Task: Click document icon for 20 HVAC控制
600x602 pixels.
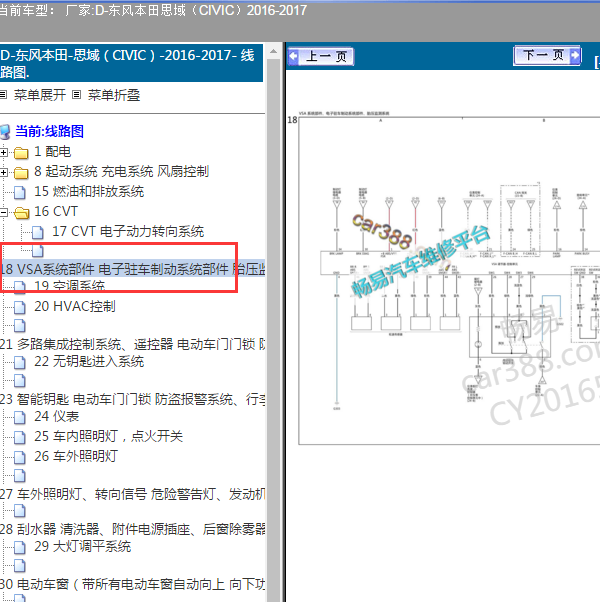Action: tap(20, 307)
